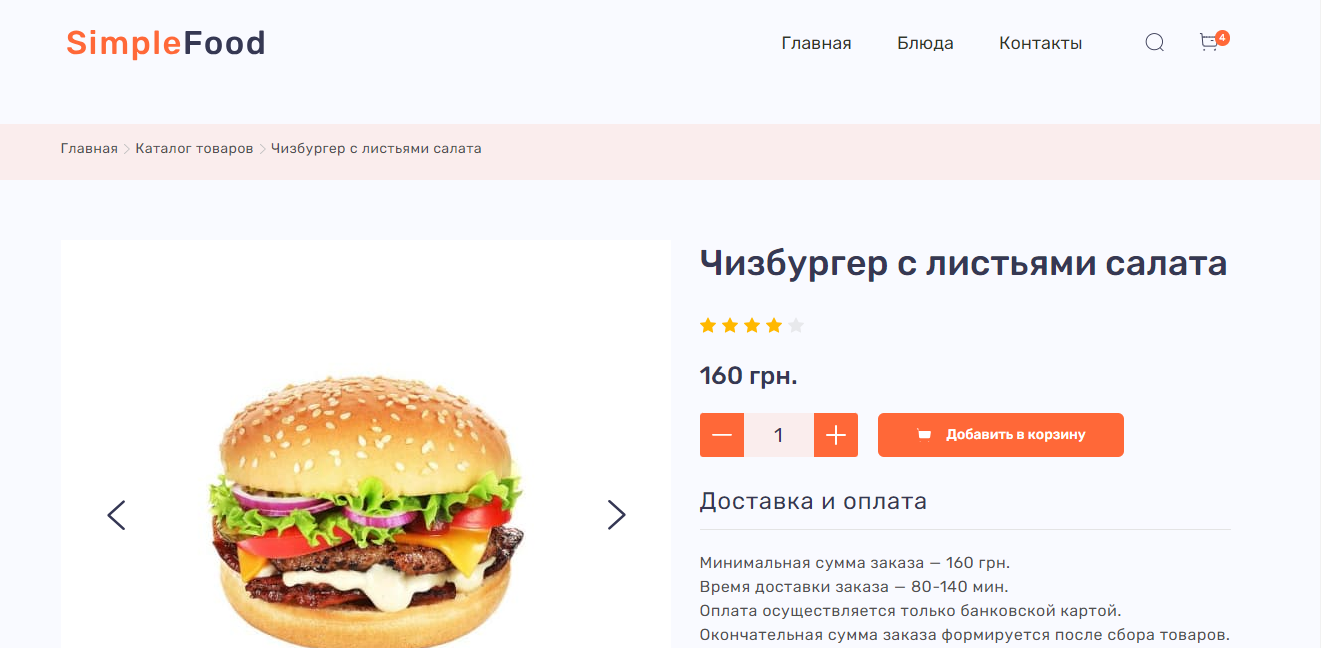1321x648 pixels.
Task: Click the first rating star
Action: [x=708, y=325]
